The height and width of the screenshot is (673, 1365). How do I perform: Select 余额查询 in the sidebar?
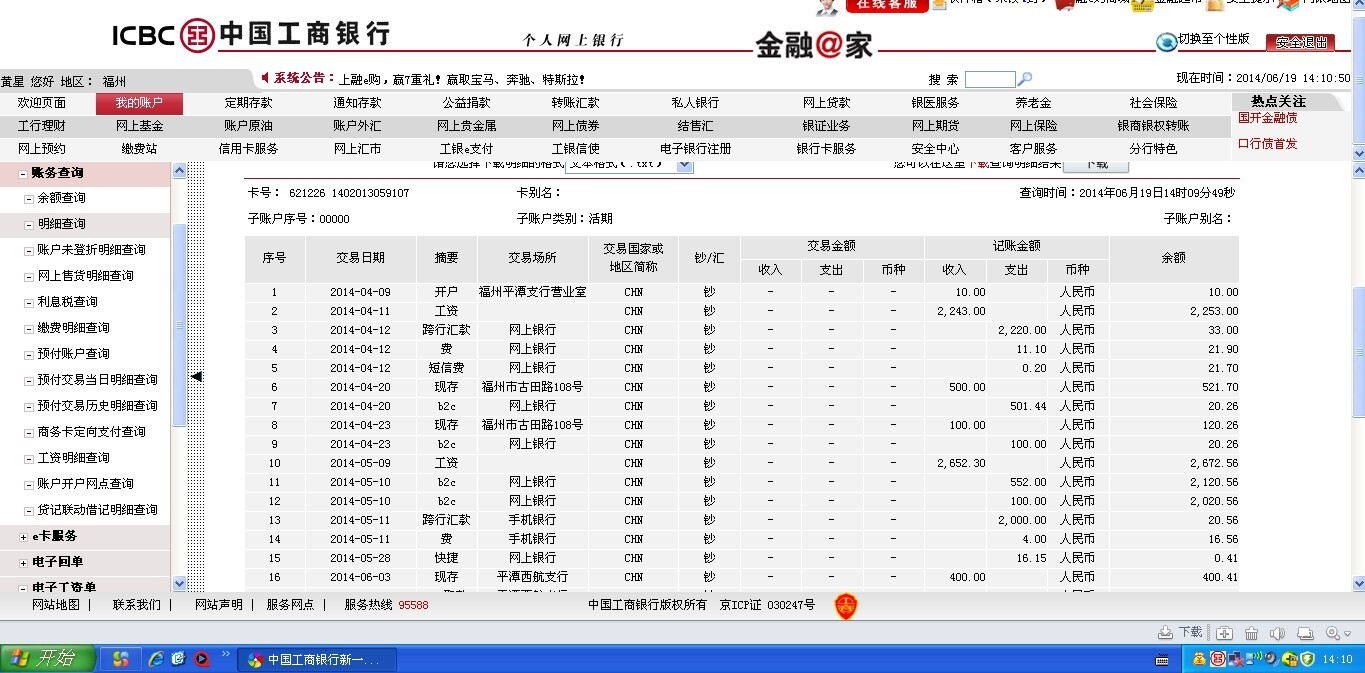(62, 198)
